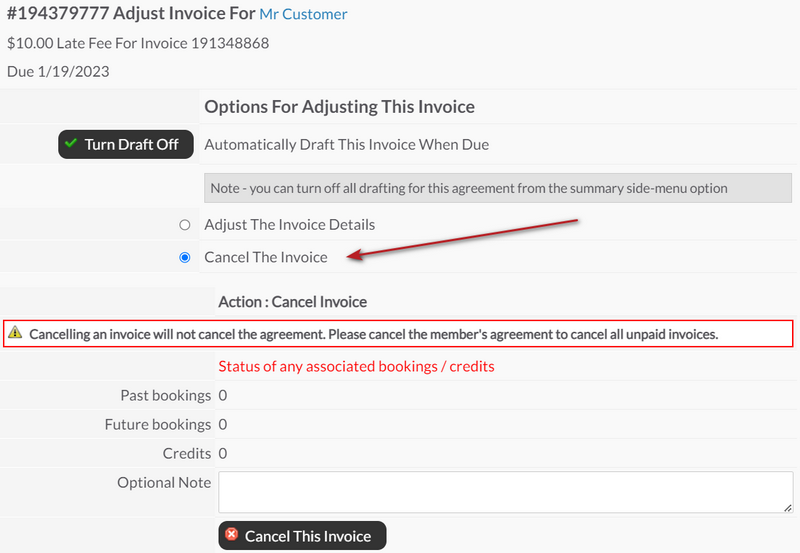The width and height of the screenshot is (800, 553).
Task: Click the yellow warning triangle icon
Action: (15, 332)
